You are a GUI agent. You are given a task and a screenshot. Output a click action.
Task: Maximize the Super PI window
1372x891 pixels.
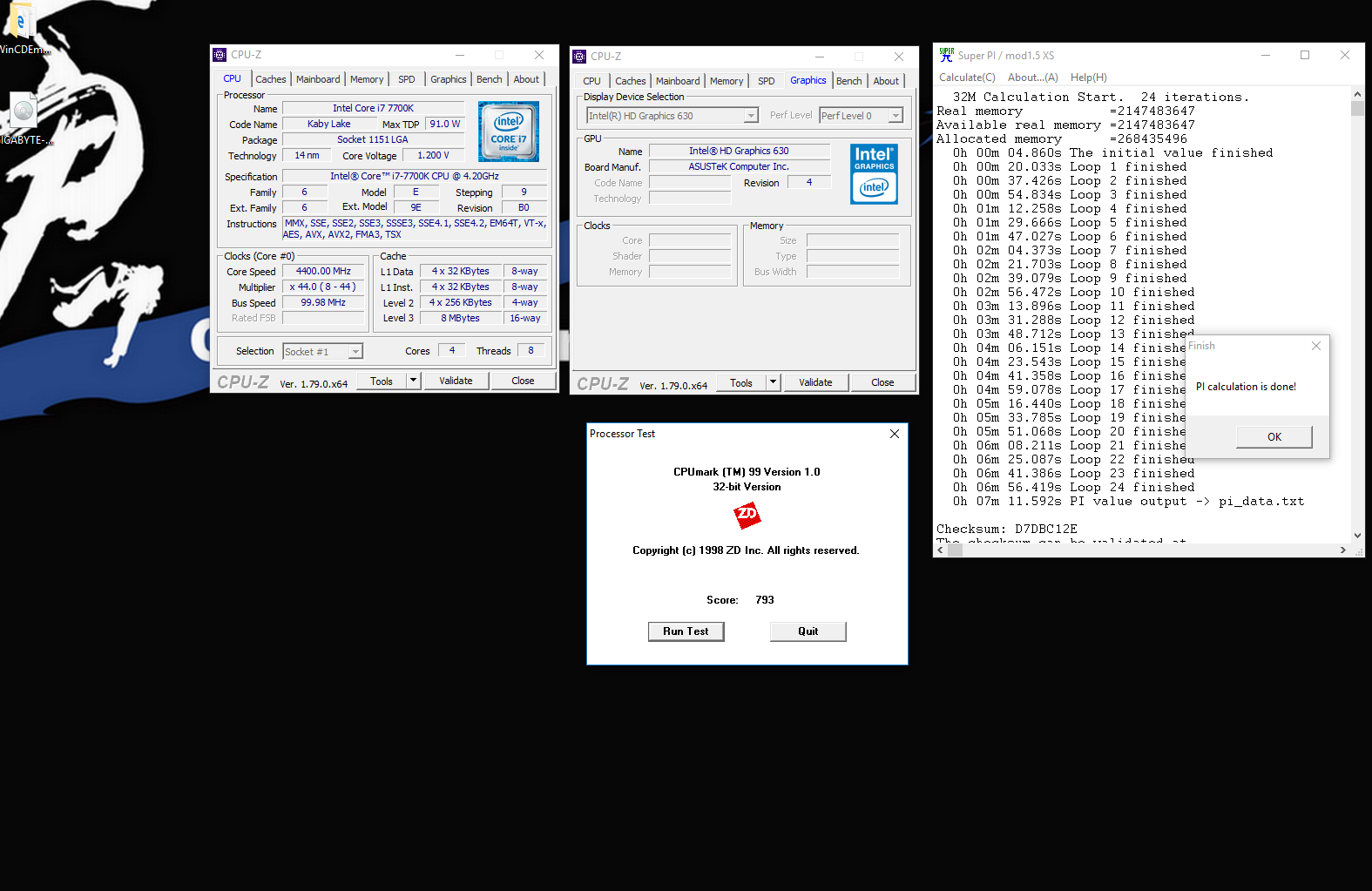(1305, 55)
